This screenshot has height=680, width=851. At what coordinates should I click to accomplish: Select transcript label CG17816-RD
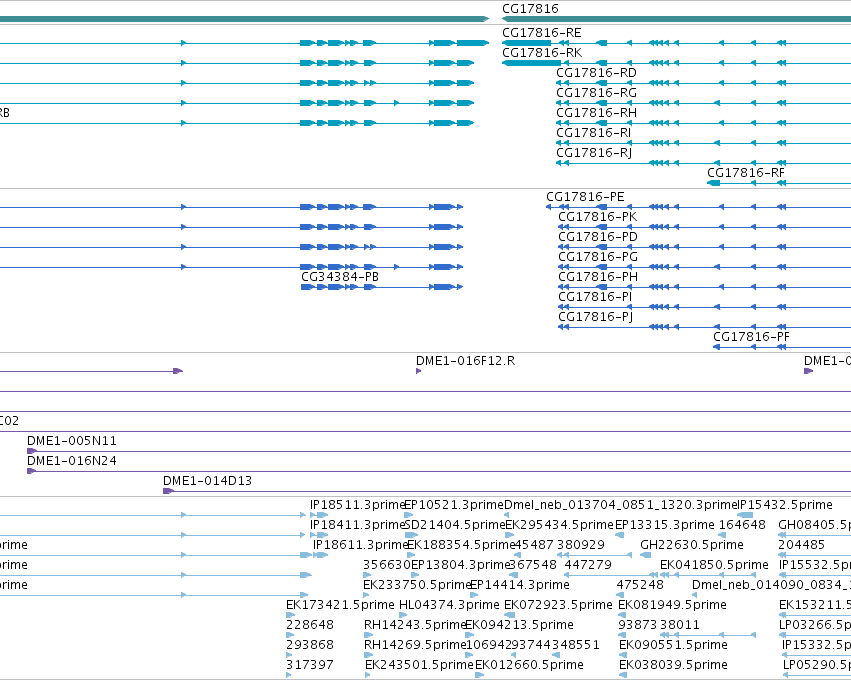click(596, 73)
